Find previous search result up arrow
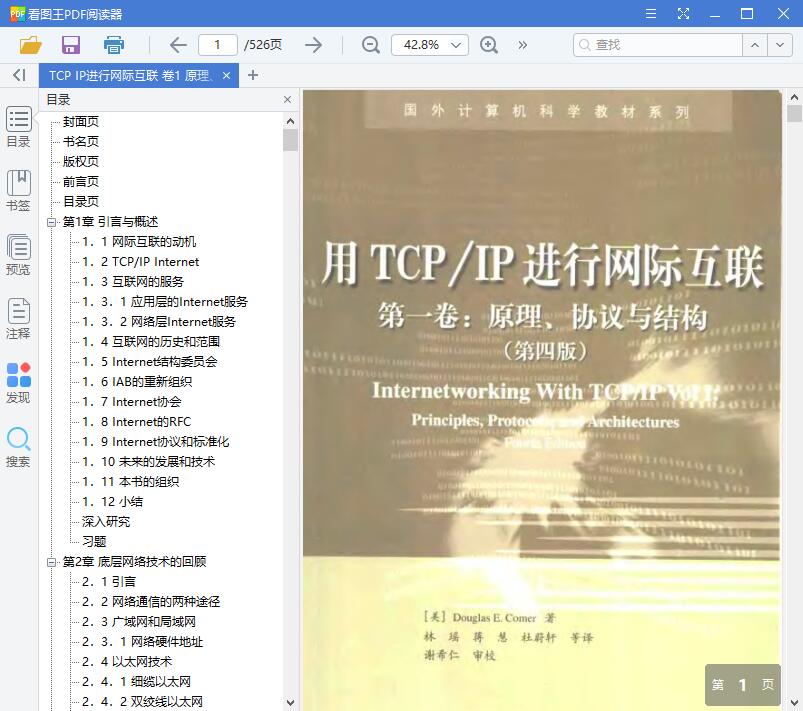 755,45
